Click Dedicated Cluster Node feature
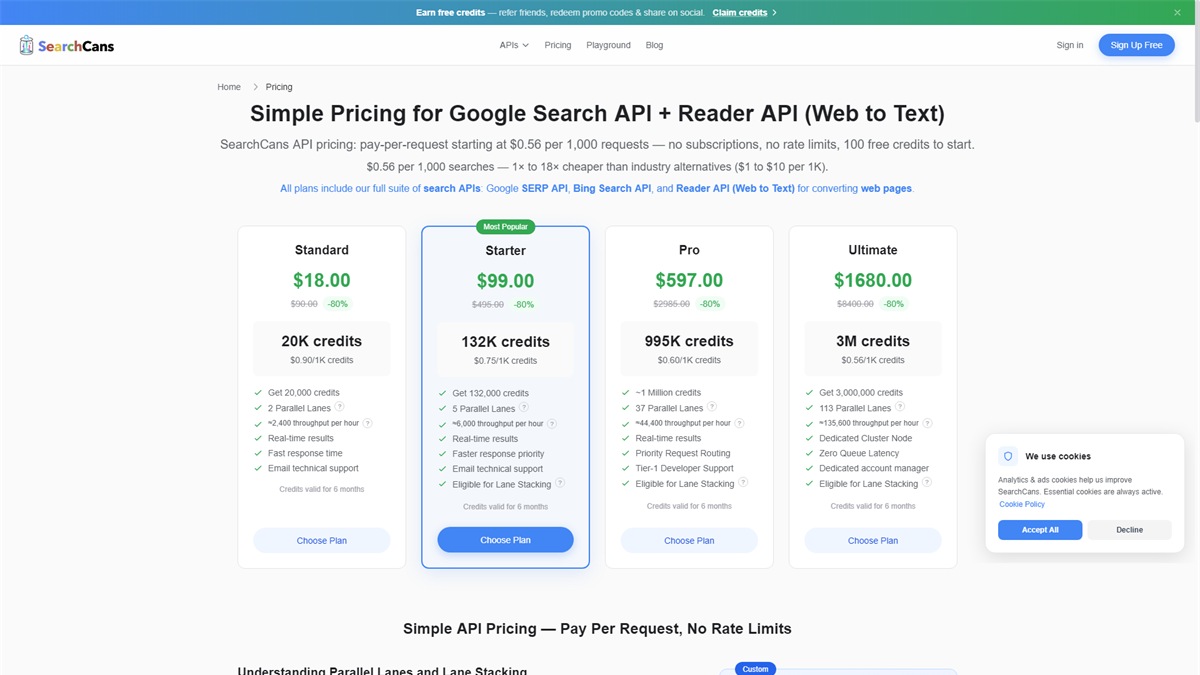Image resolution: width=1200 pixels, height=675 pixels. [x=866, y=438]
